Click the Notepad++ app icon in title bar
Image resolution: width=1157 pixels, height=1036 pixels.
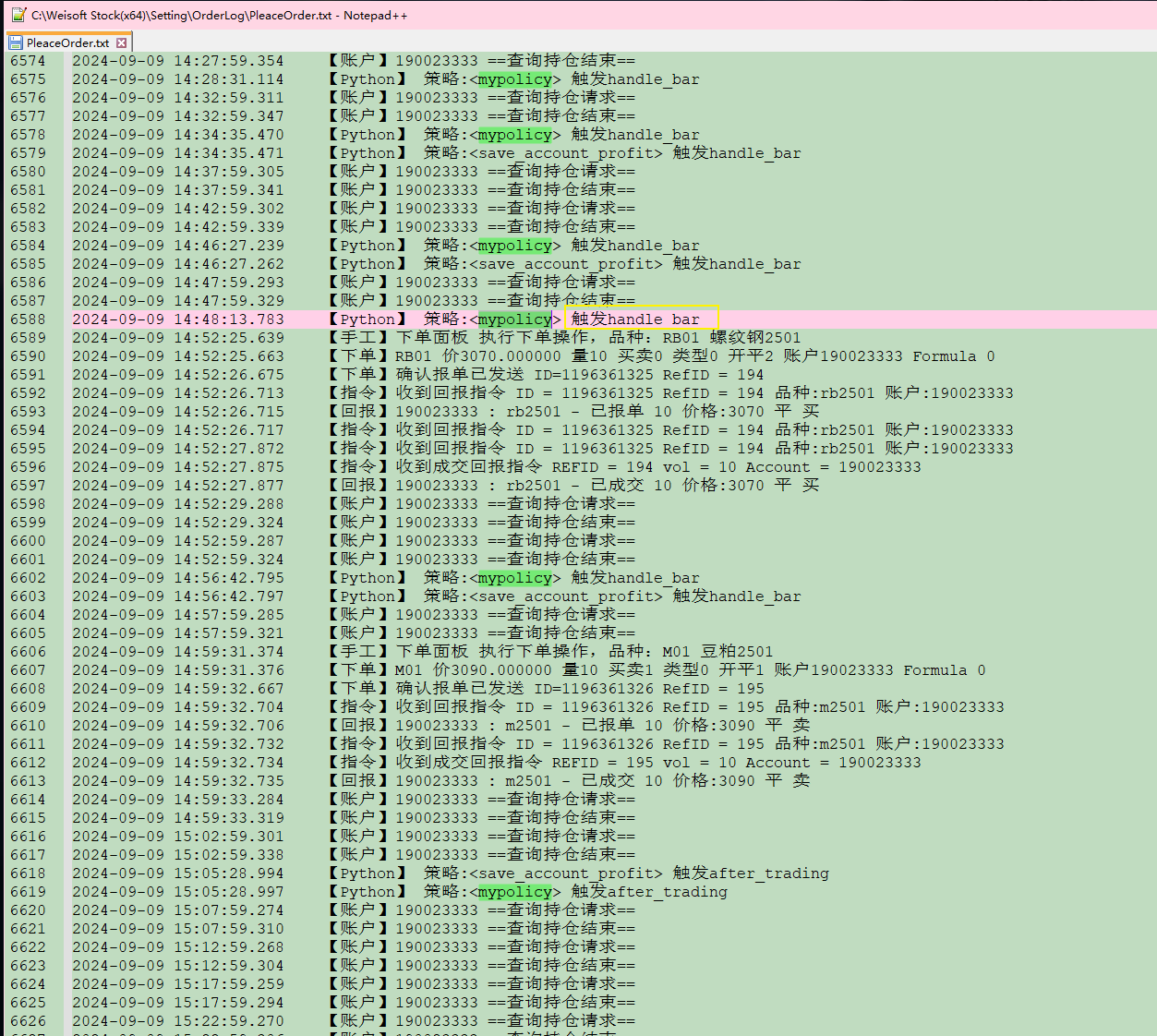click(x=18, y=15)
